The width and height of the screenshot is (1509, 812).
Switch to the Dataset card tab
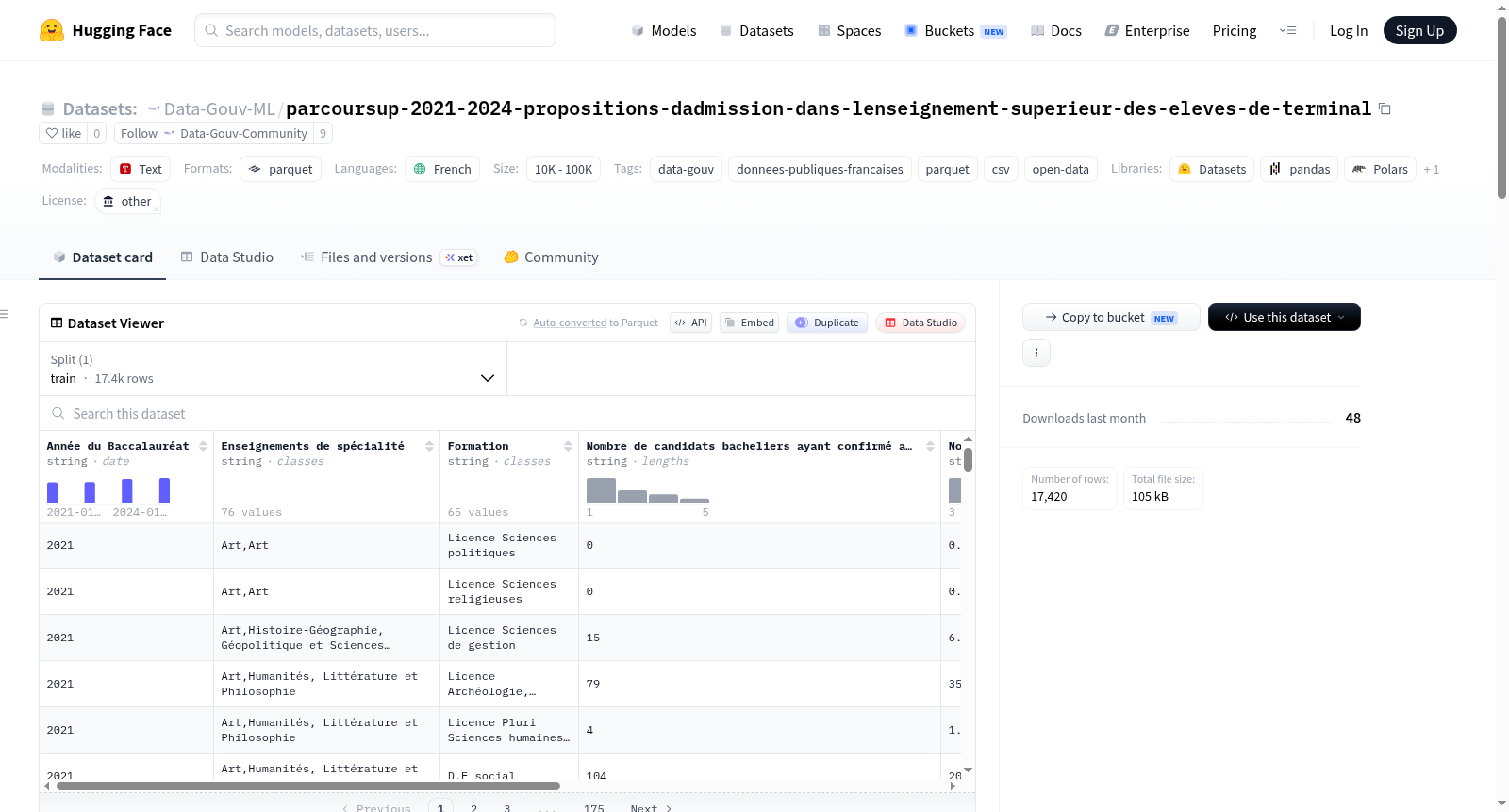click(x=102, y=257)
